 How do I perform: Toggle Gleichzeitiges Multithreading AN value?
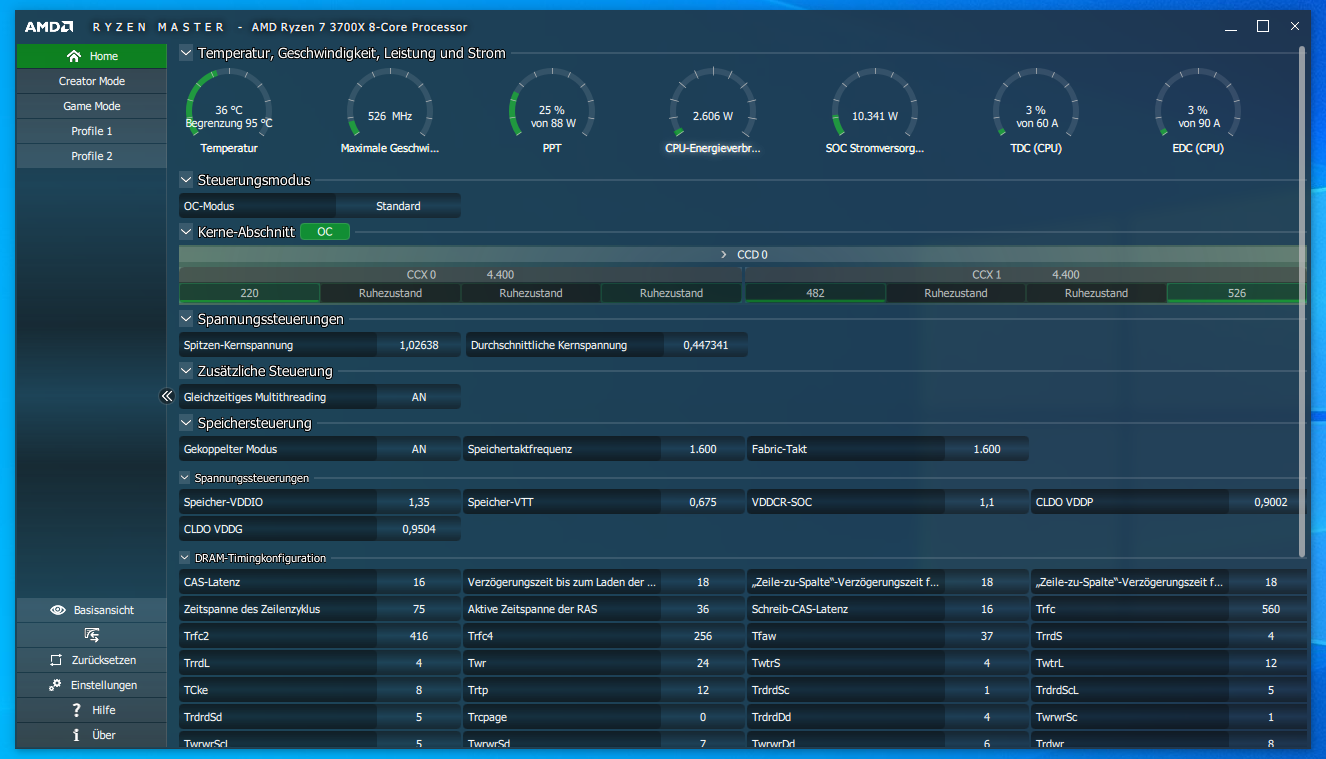(x=419, y=397)
